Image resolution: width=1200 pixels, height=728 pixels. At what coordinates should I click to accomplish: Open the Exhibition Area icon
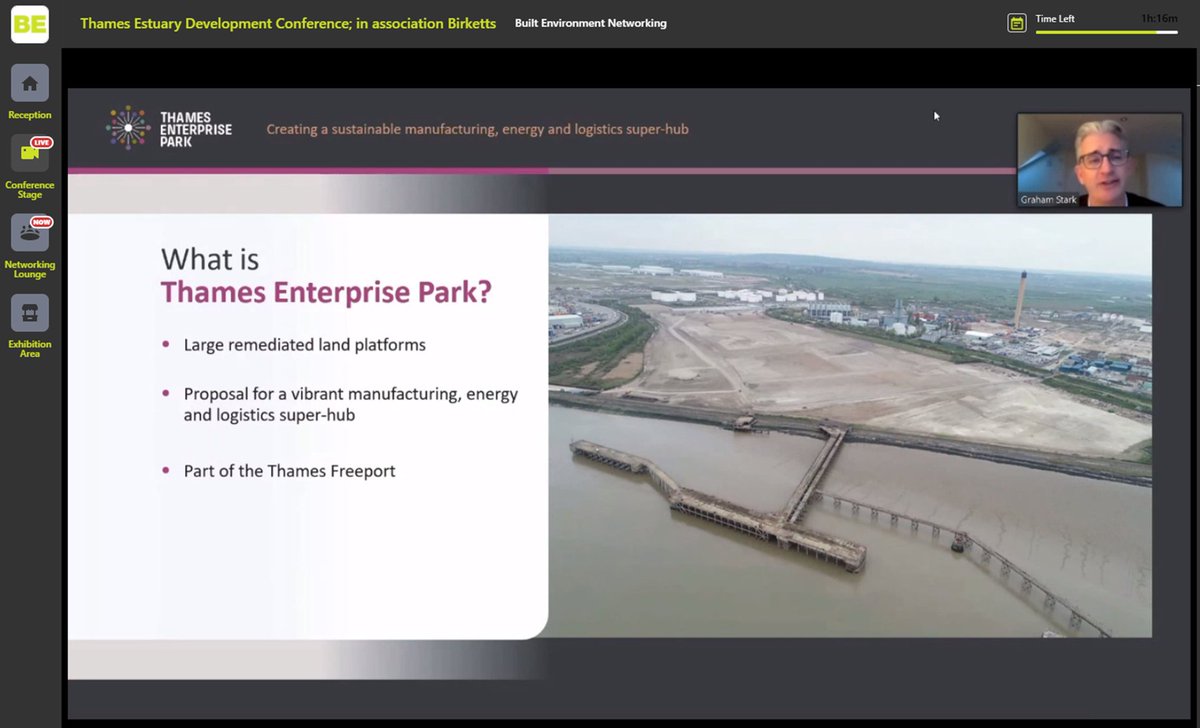pyautogui.click(x=30, y=313)
